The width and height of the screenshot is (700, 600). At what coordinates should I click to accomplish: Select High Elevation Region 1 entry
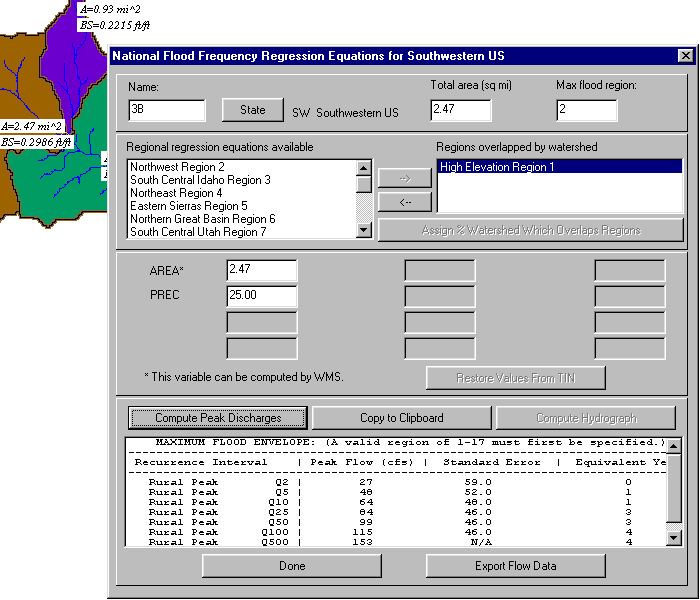[x=497, y=167]
